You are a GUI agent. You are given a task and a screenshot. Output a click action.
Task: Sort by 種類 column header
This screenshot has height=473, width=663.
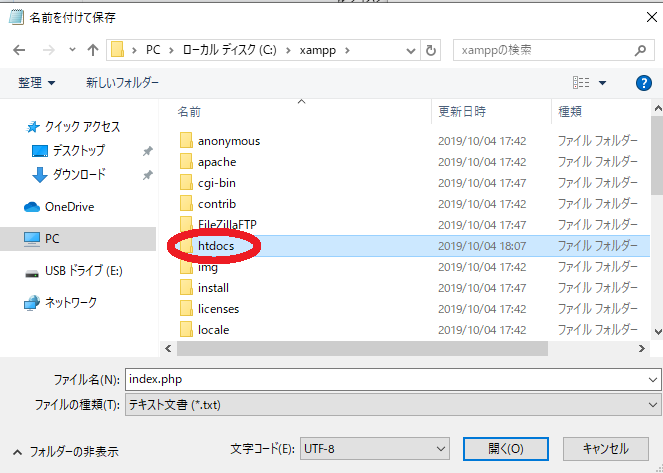click(x=570, y=112)
